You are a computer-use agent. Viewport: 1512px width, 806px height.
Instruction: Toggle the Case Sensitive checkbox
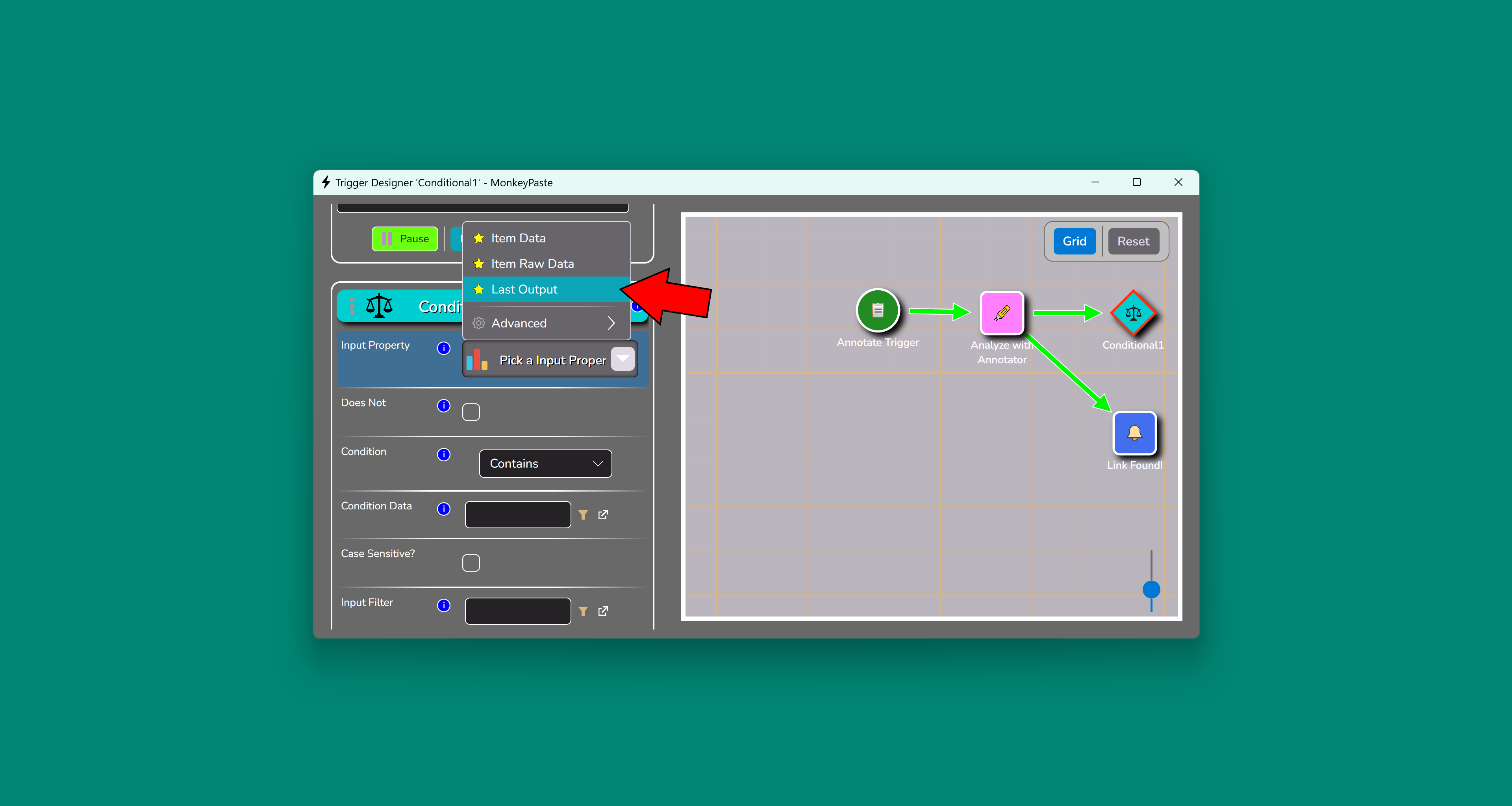(471, 563)
